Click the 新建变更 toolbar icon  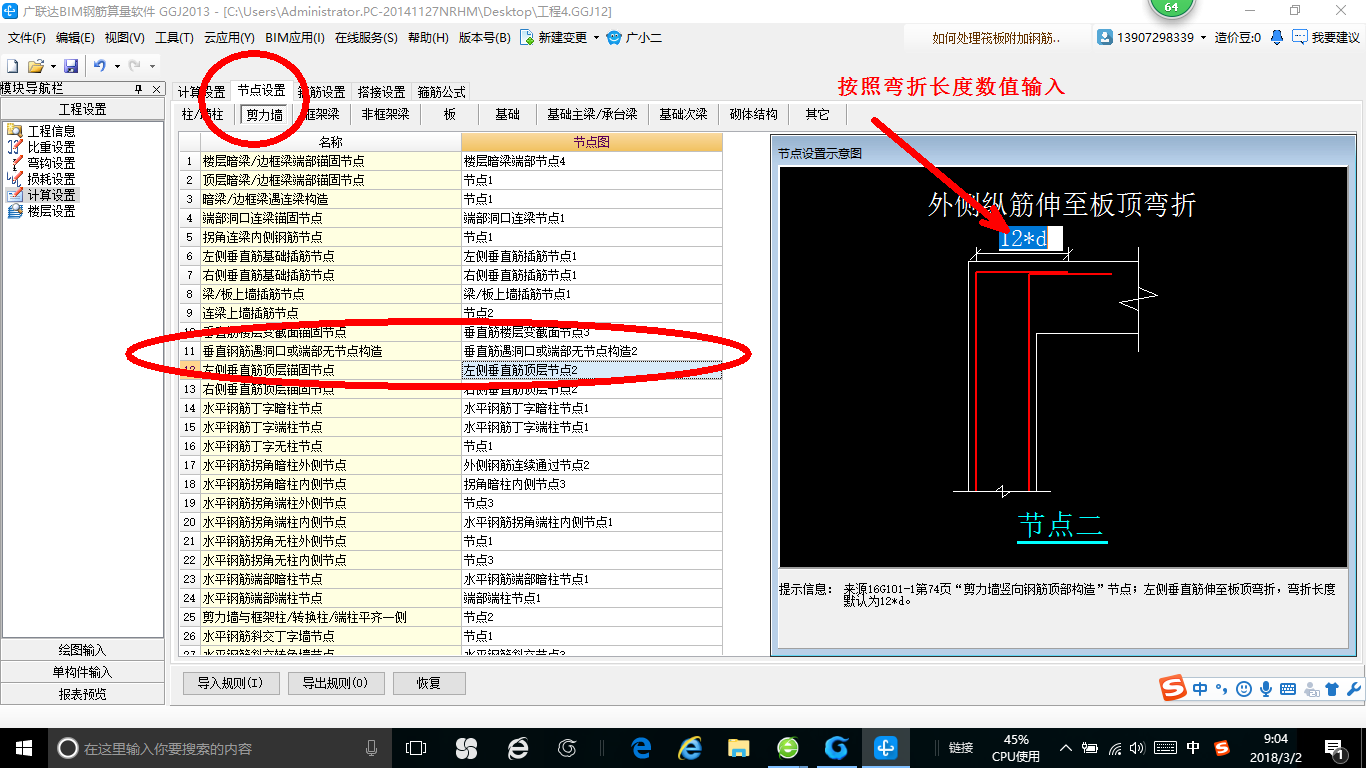[527, 38]
